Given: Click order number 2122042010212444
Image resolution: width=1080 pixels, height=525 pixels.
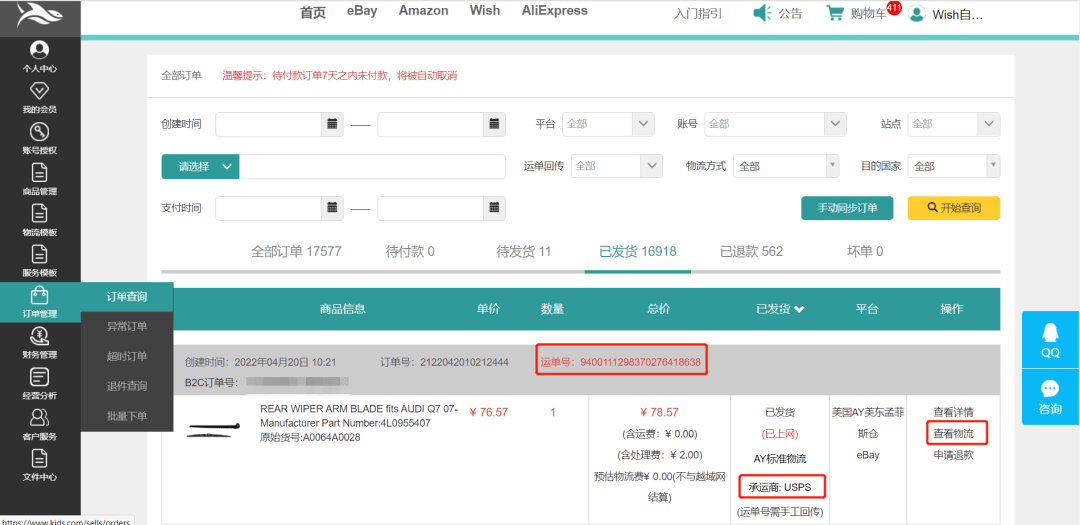Looking at the screenshot, I should coord(464,362).
